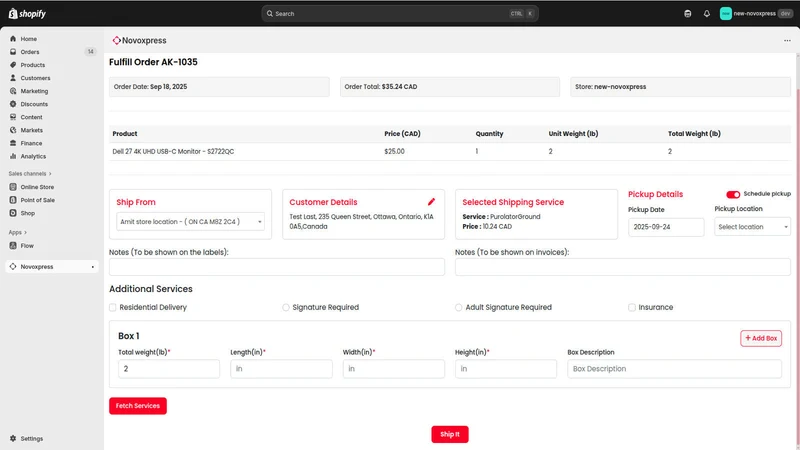Click the Dell 27 4K UHD monitor product name

point(173,152)
